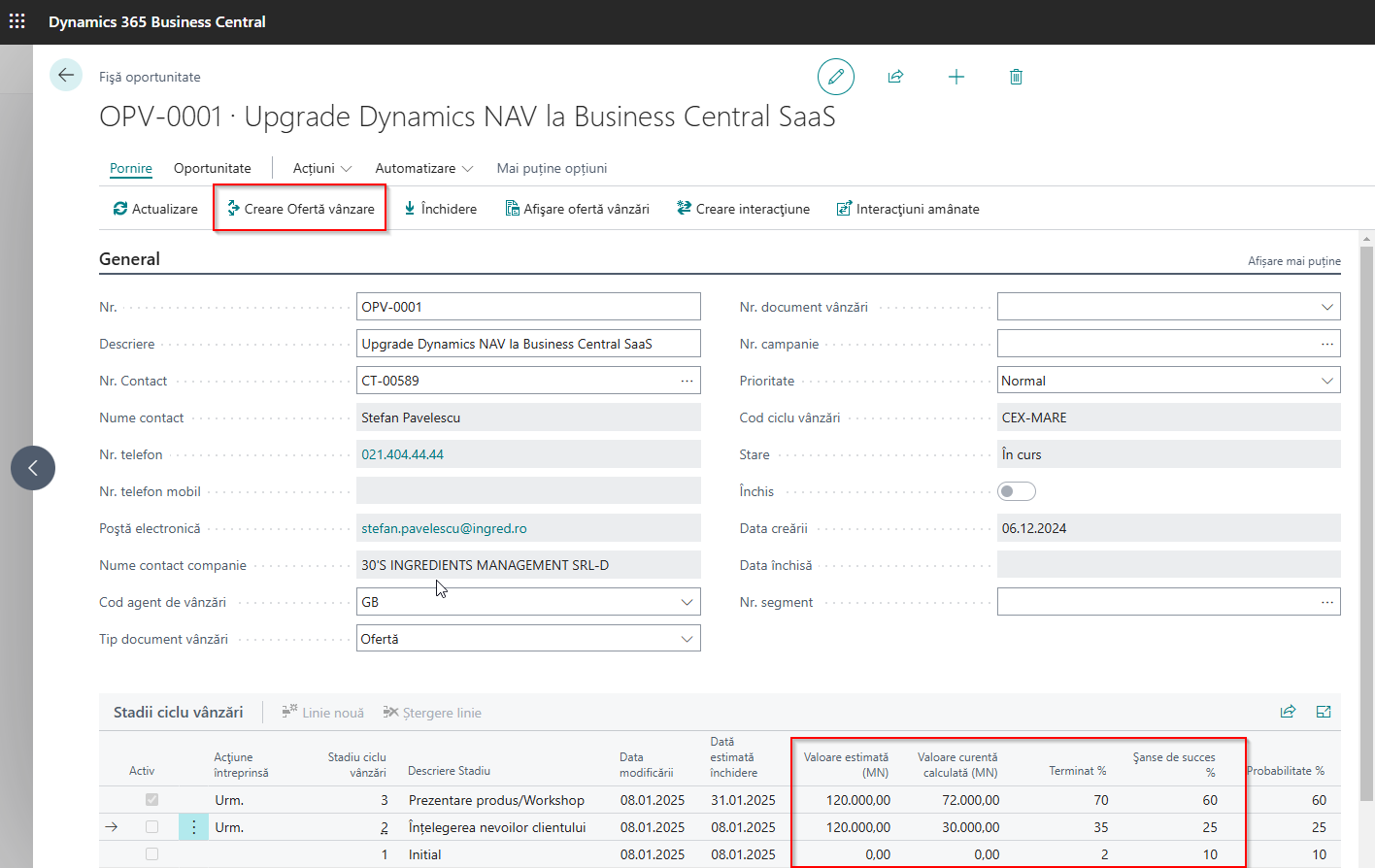Click Afișare mai puține in General
Image resolution: width=1375 pixels, height=868 pixels.
(1294, 261)
